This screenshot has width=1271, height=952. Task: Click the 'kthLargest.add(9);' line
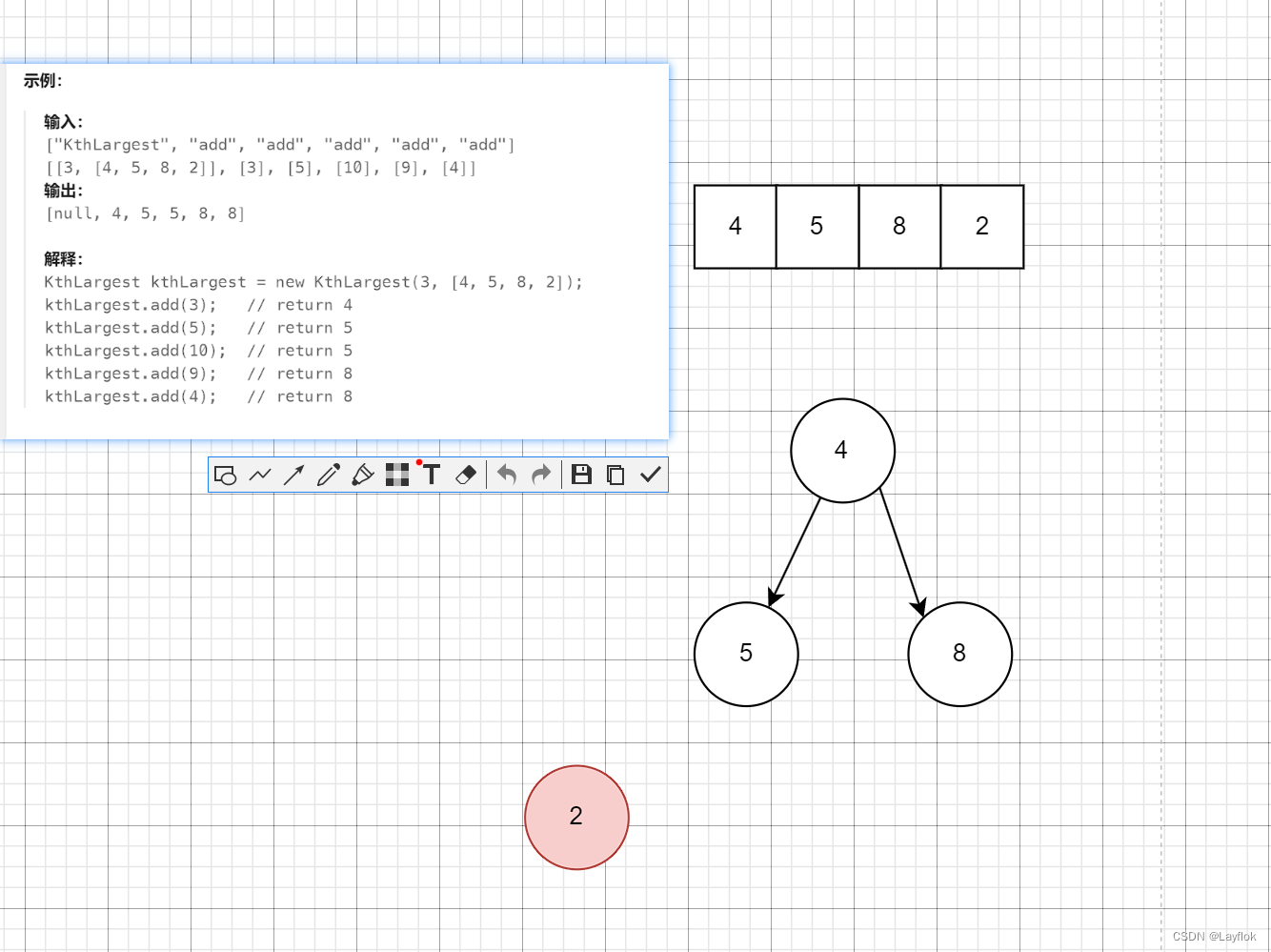click(x=198, y=374)
